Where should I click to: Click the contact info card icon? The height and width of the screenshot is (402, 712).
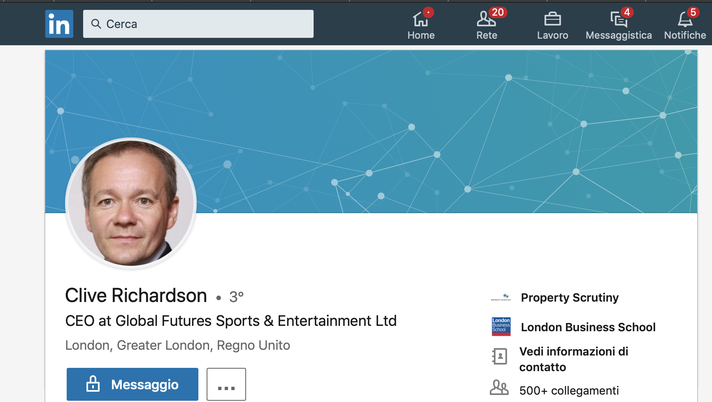coord(499,357)
